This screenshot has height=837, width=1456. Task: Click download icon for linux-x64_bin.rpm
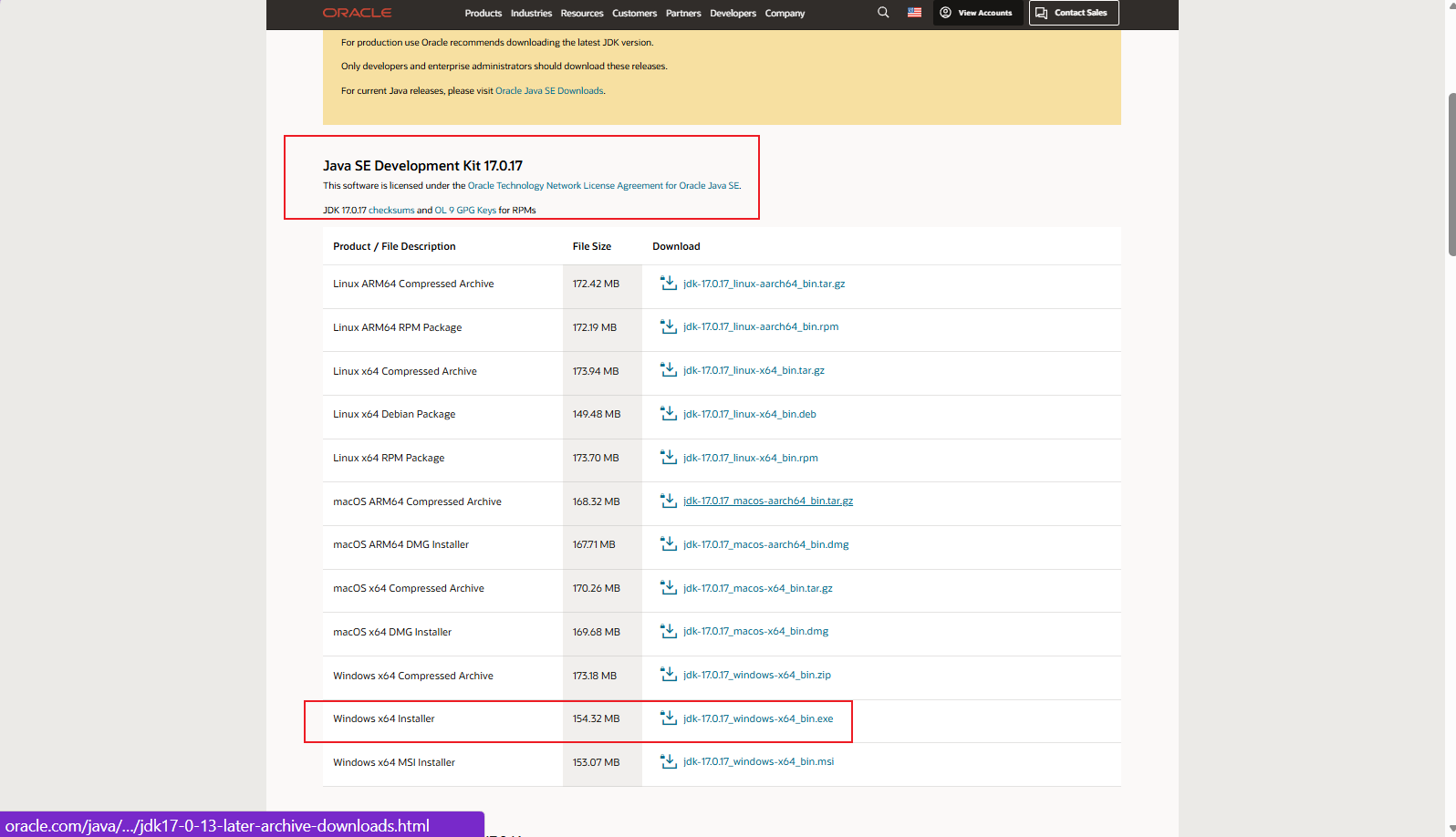pos(669,458)
